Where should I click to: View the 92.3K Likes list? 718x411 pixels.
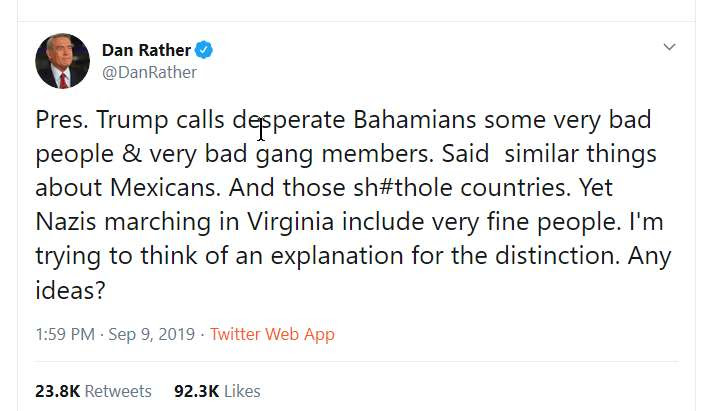click(216, 391)
